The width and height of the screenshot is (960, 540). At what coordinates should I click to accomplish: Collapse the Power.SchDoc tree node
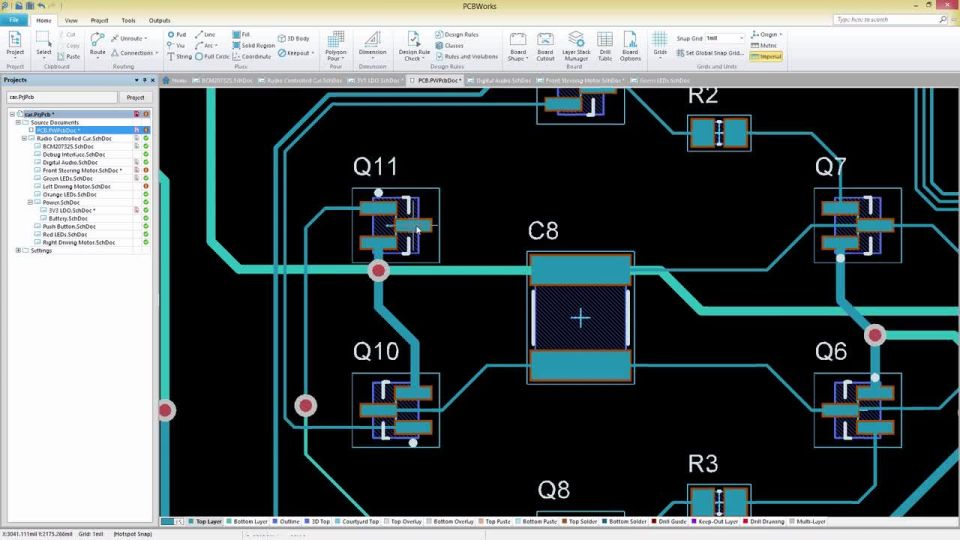point(30,202)
